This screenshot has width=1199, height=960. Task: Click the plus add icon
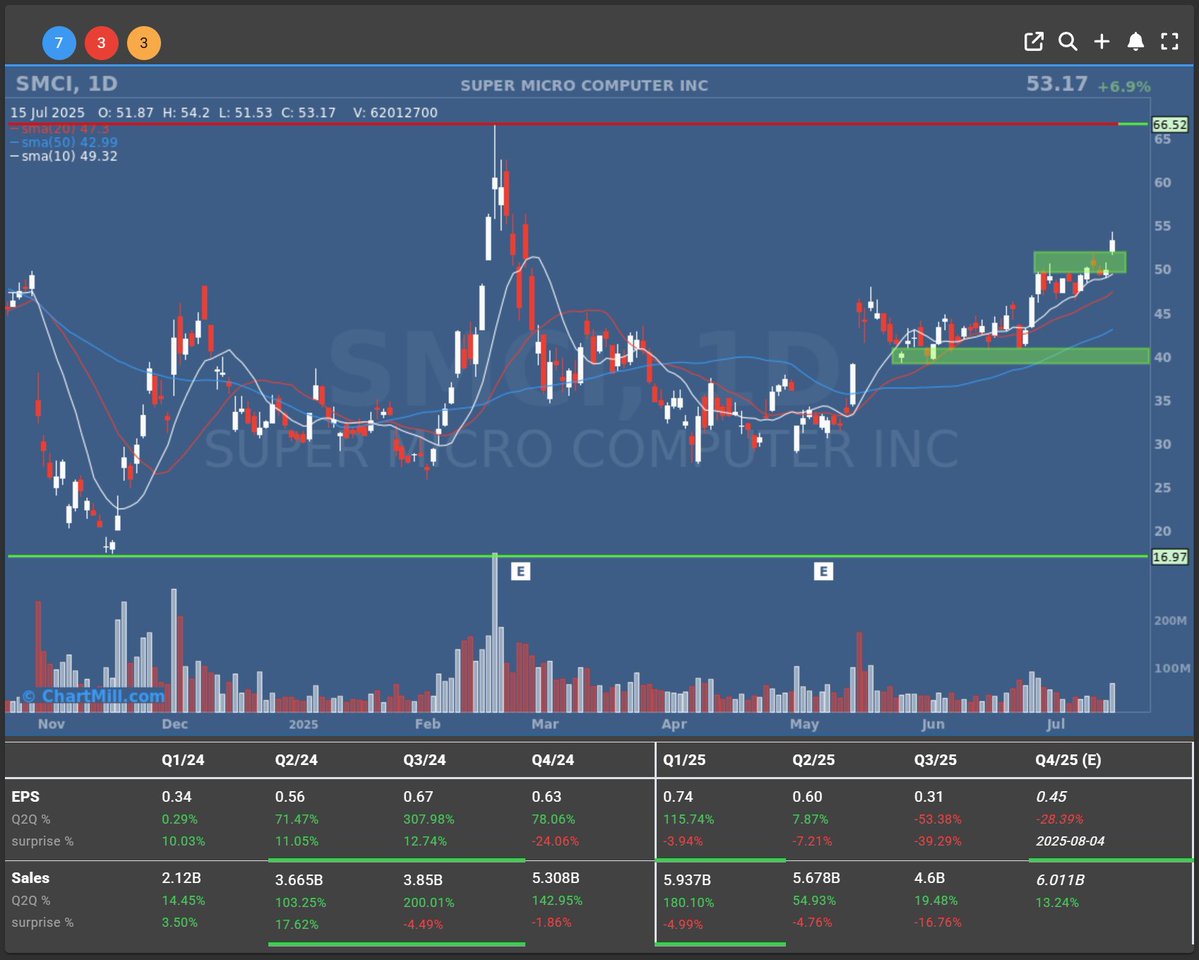point(1101,42)
